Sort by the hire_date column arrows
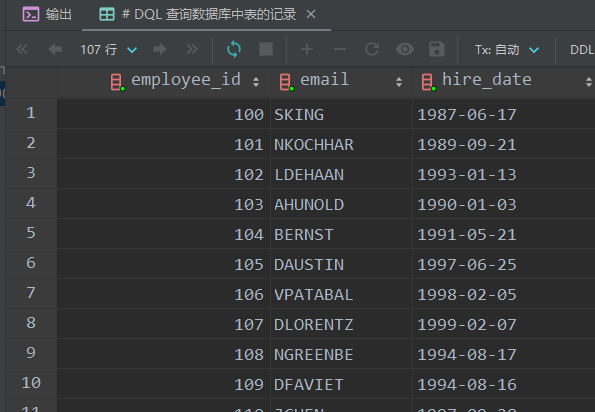This screenshot has width=595, height=412. coord(589,82)
